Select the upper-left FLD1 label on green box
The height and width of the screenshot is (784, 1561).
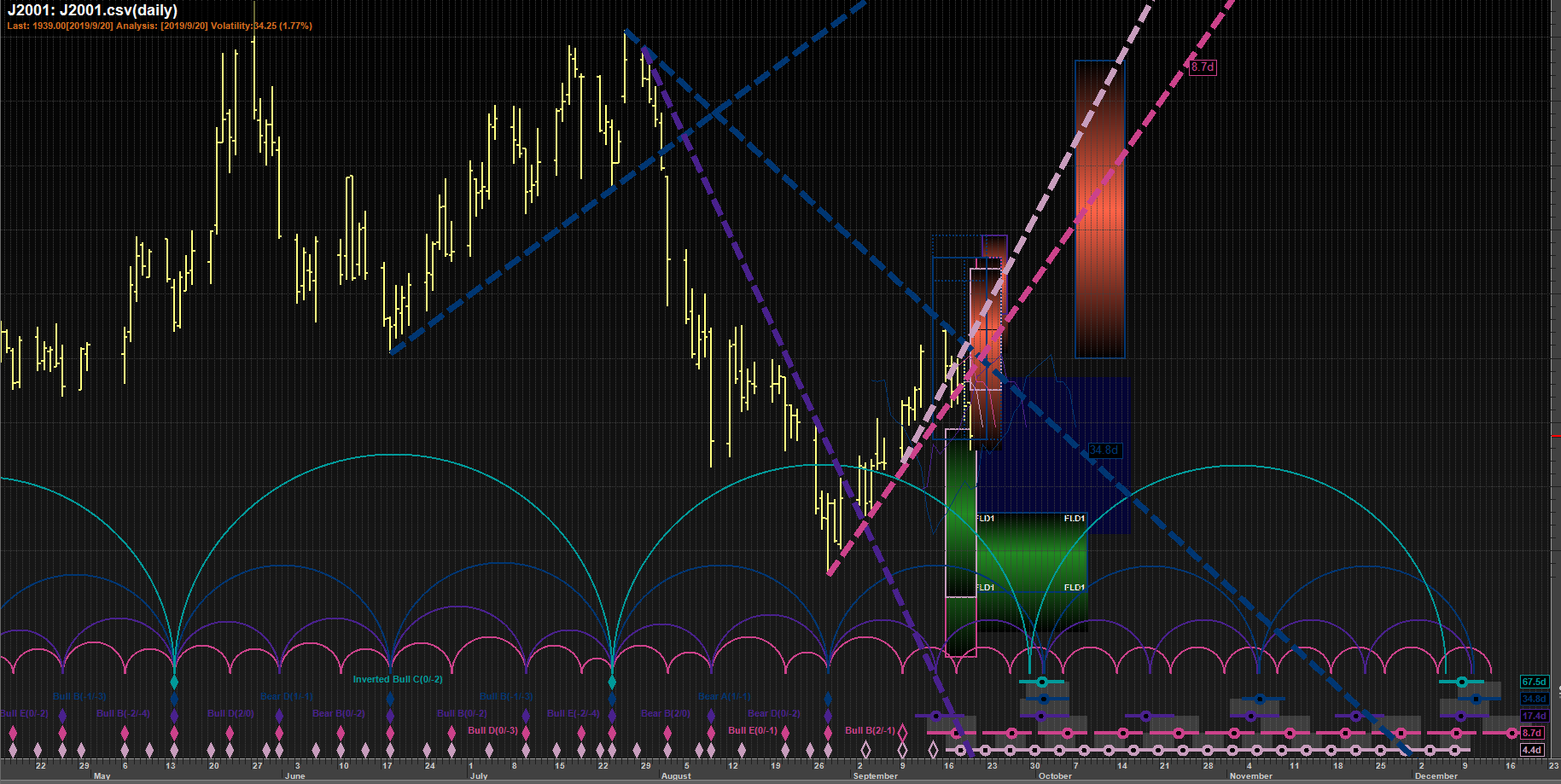click(985, 518)
